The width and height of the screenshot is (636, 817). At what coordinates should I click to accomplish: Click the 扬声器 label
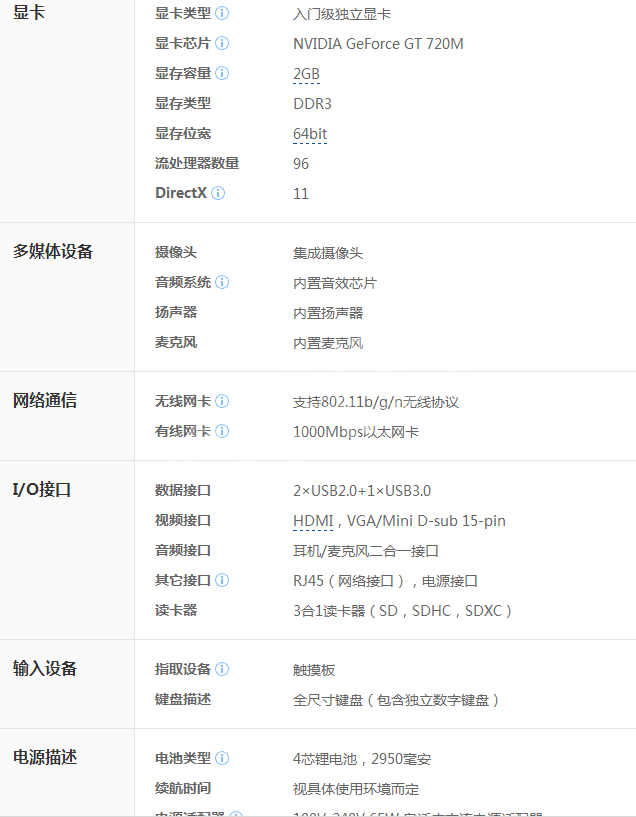point(176,312)
